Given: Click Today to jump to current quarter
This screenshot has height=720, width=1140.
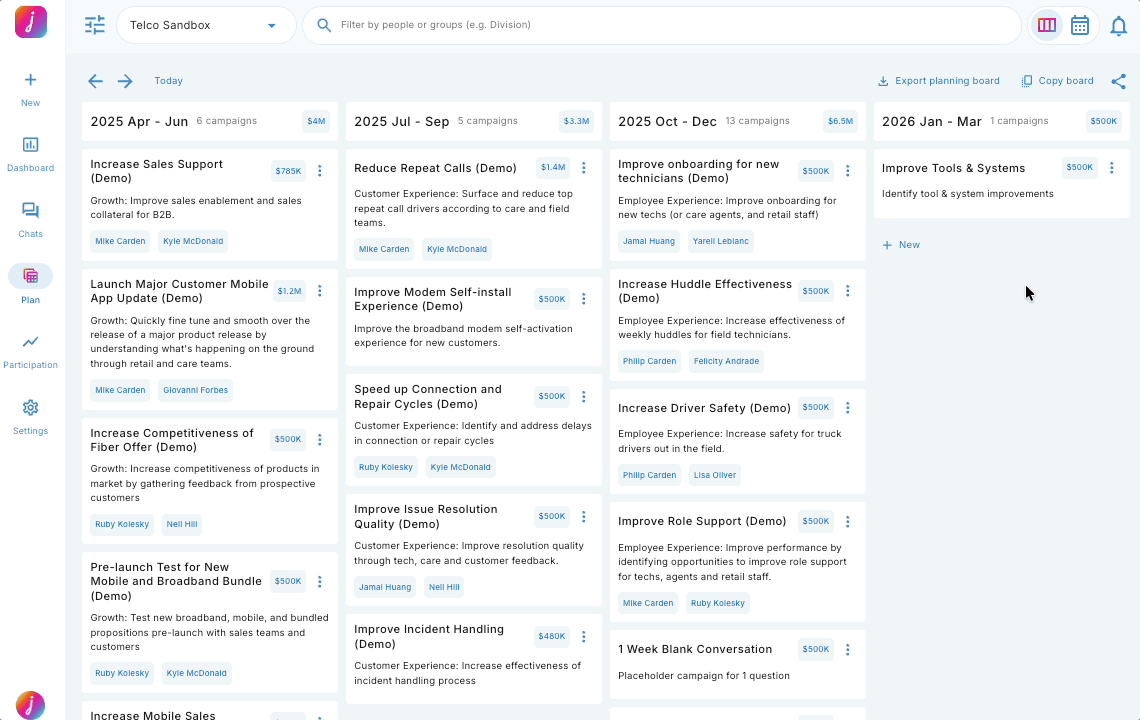Looking at the screenshot, I should tap(168, 80).
